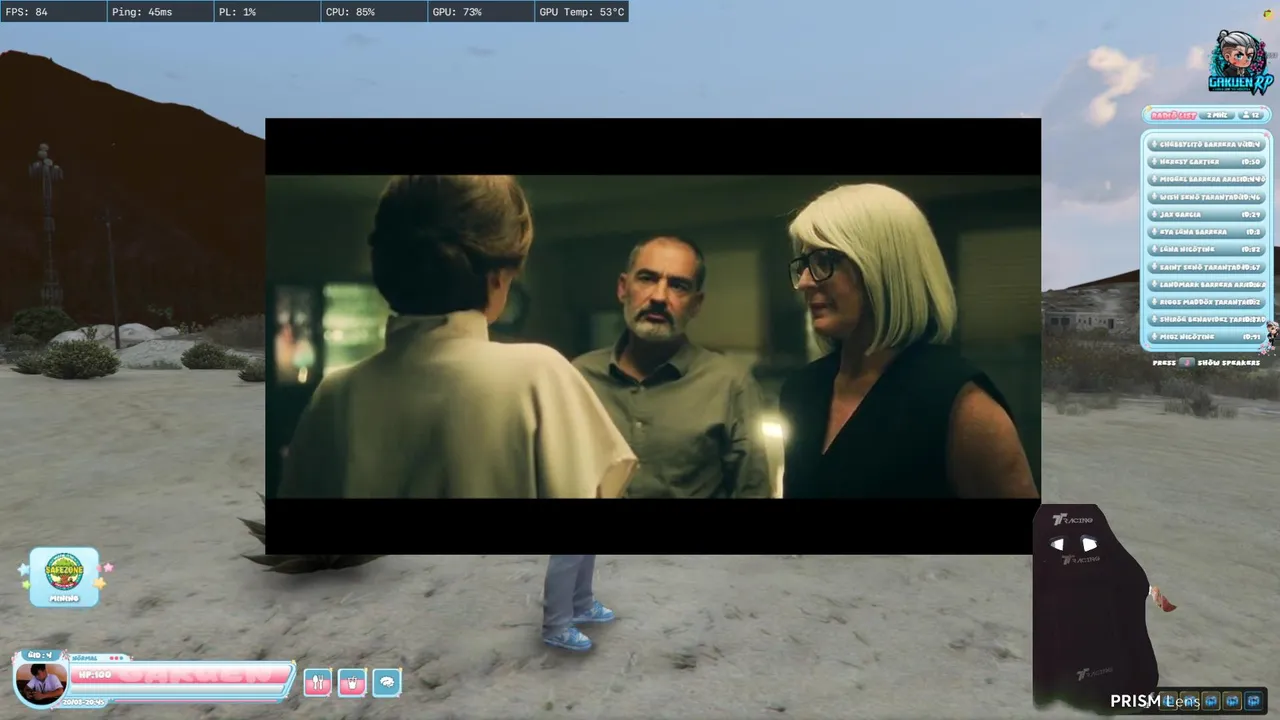Click microphone icon beside Kya Luna Barrera
This screenshot has width=1280, height=720.
coord(1154,232)
